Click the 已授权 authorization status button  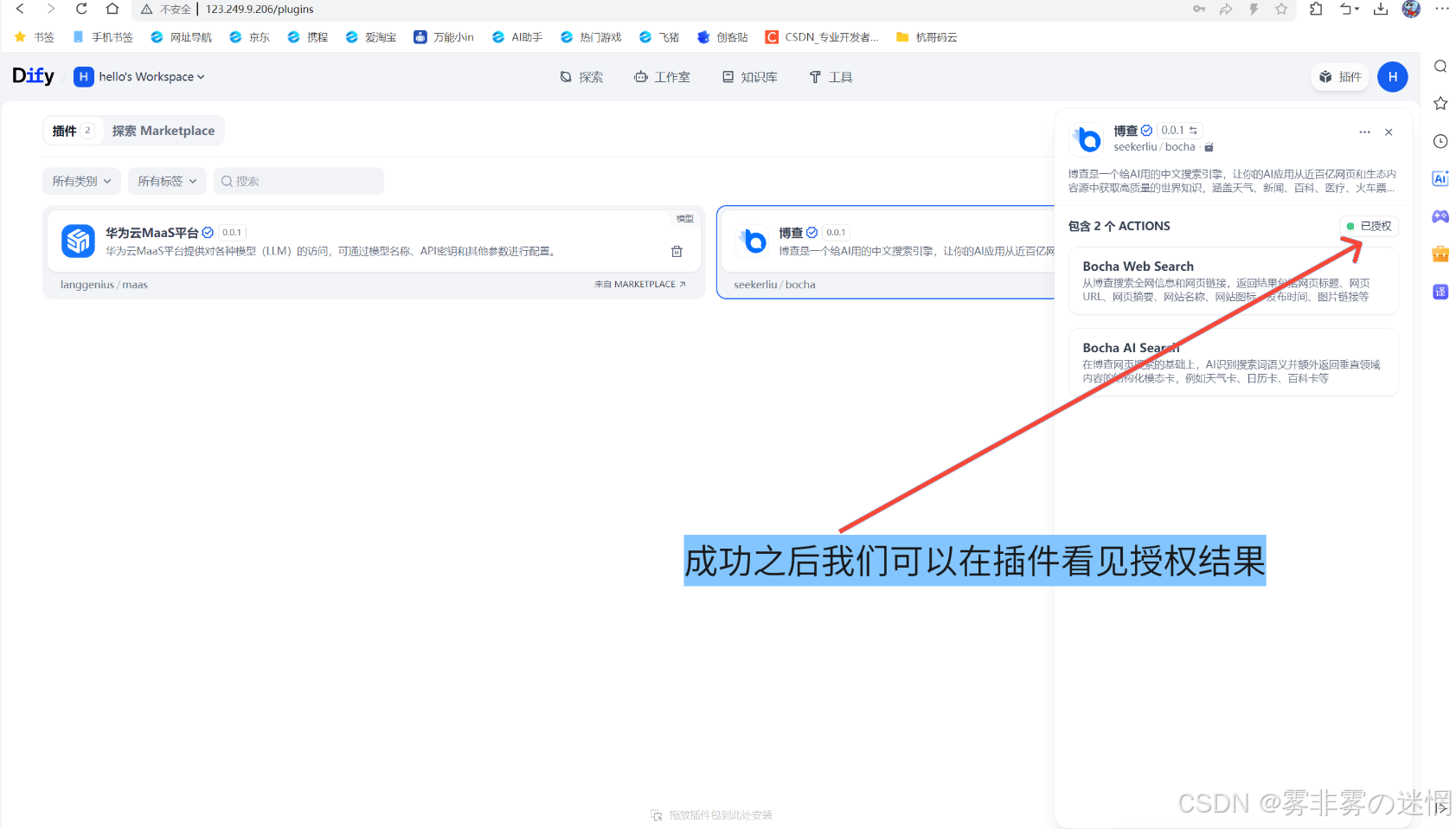click(x=1369, y=226)
